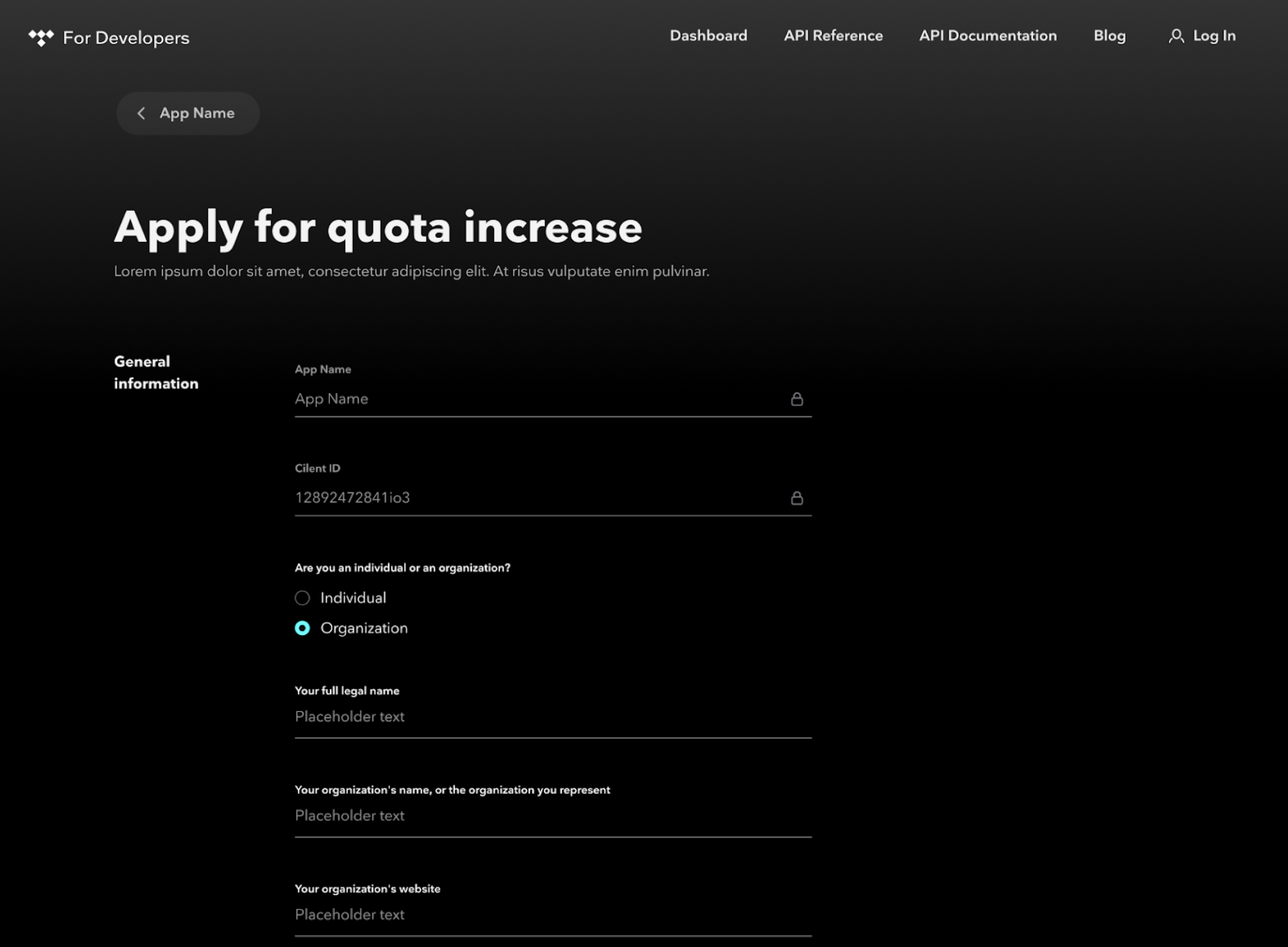Click the For Developers link

click(125, 38)
